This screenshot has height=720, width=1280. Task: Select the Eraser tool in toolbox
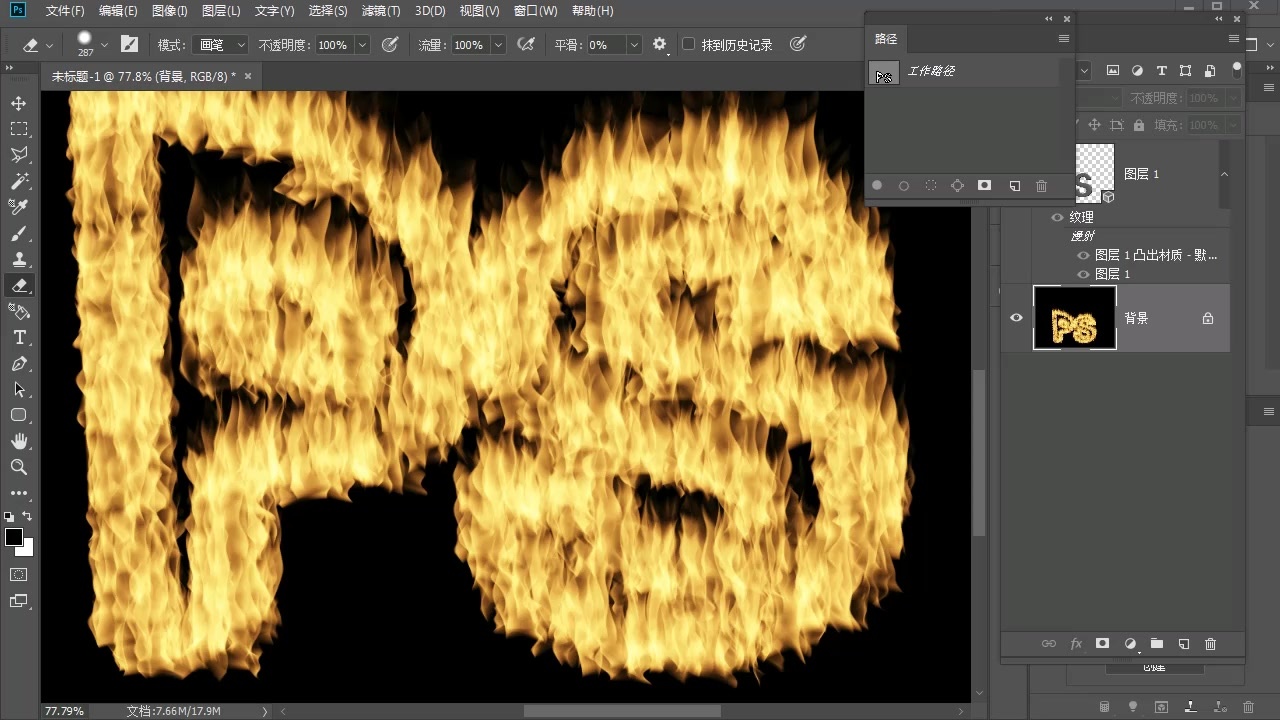pos(19,285)
